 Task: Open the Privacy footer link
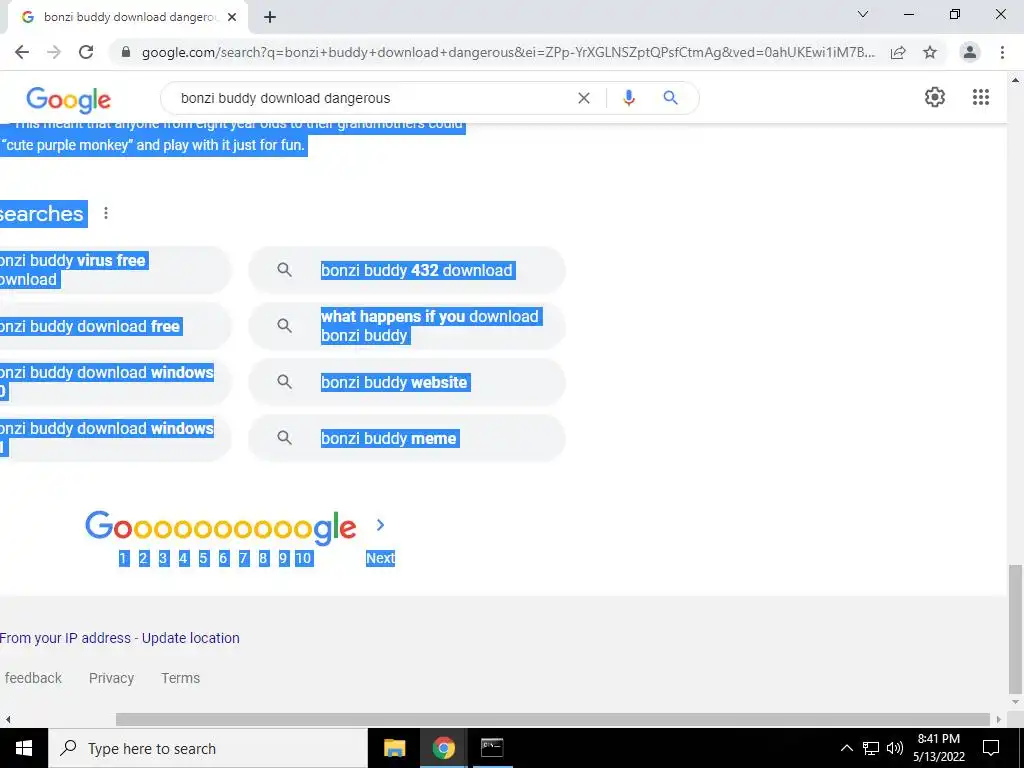(111, 678)
